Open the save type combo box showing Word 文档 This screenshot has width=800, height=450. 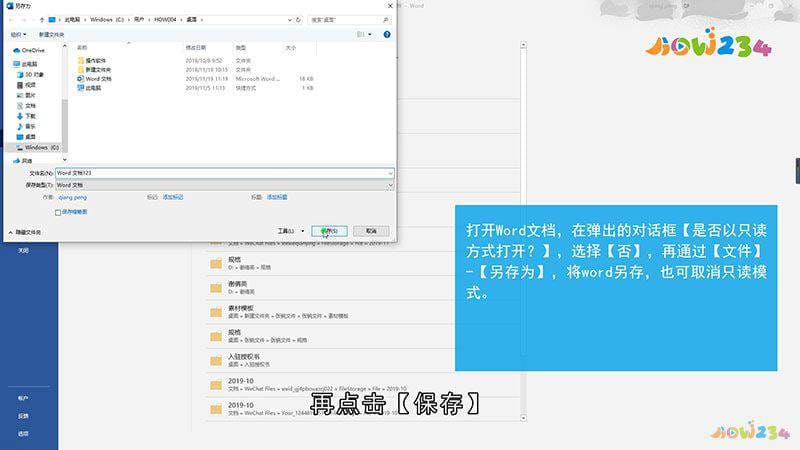(x=224, y=185)
